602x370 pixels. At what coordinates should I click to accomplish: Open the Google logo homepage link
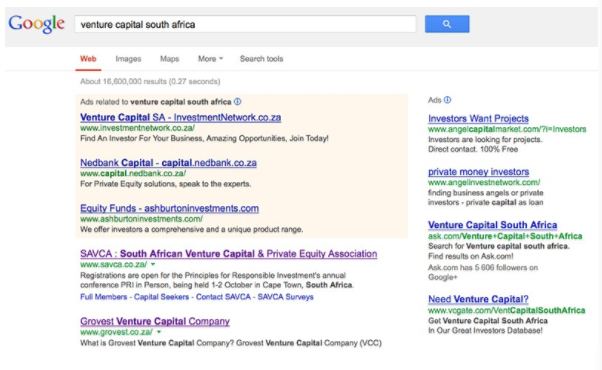click(x=36, y=24)
